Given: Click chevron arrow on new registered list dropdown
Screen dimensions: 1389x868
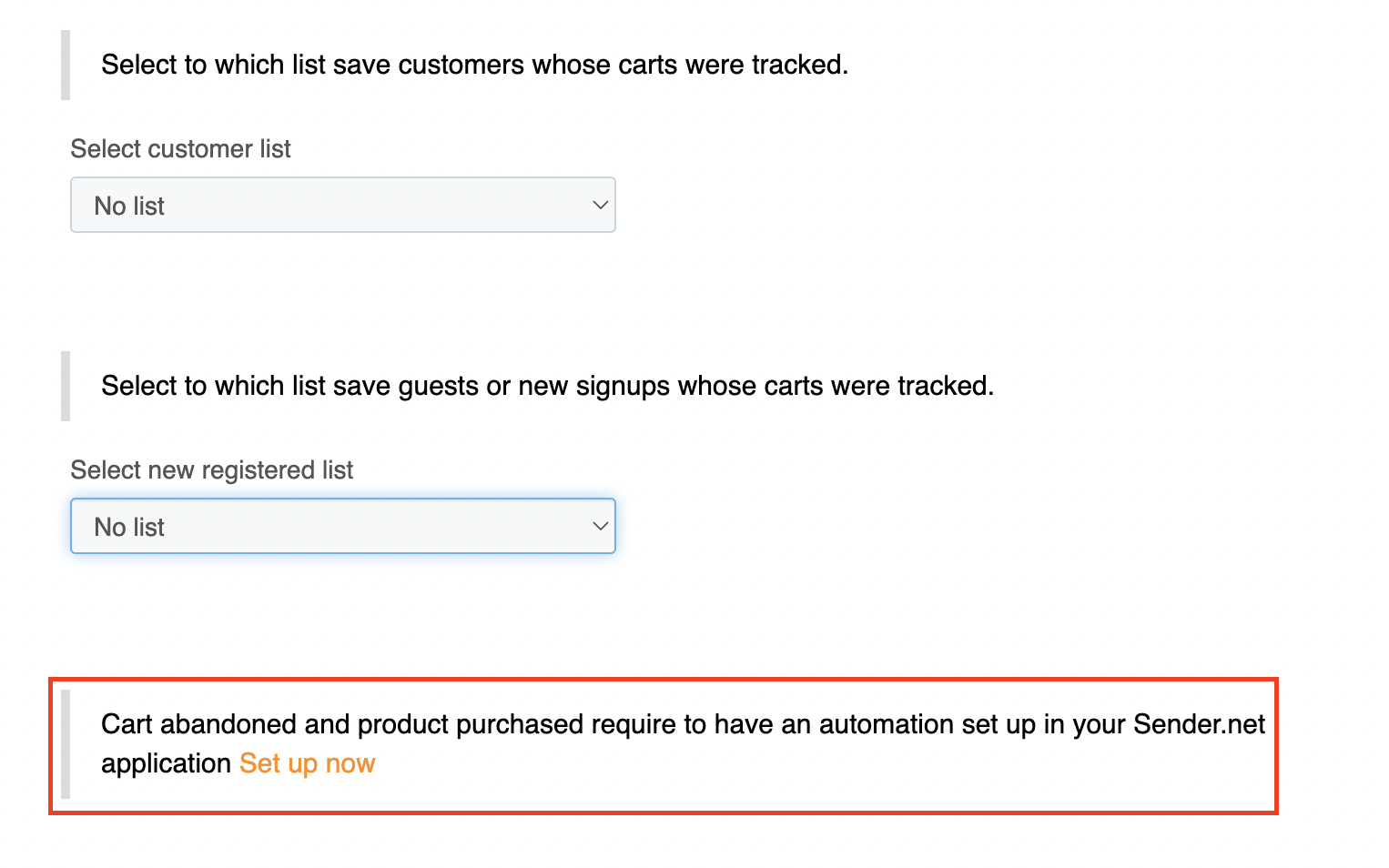Looking at the screenshot, I should coord(599,526).
